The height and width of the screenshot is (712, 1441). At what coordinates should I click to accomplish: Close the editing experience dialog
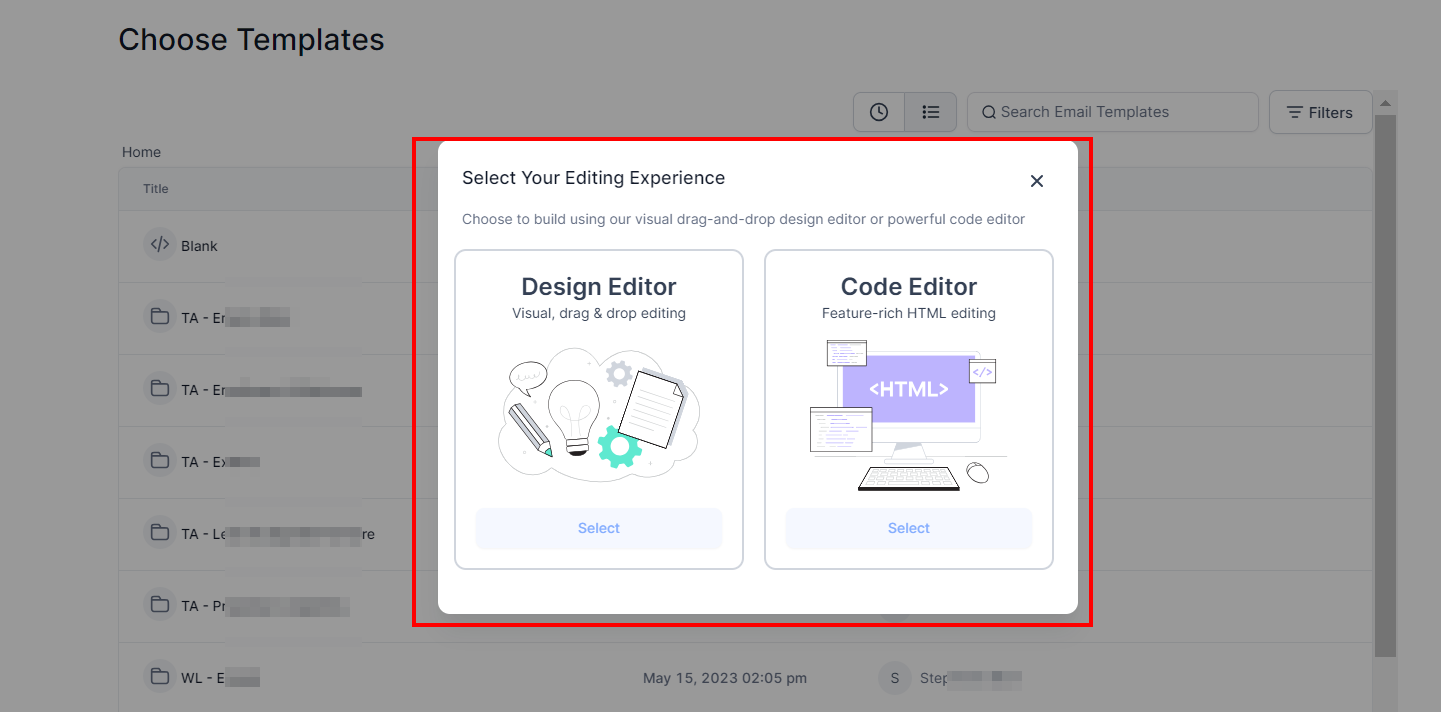1037,181
